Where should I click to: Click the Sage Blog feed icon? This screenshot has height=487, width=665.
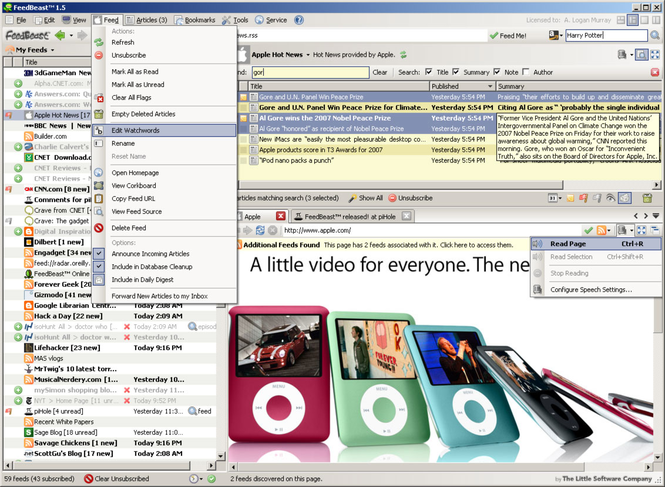[x=28, y=433]
